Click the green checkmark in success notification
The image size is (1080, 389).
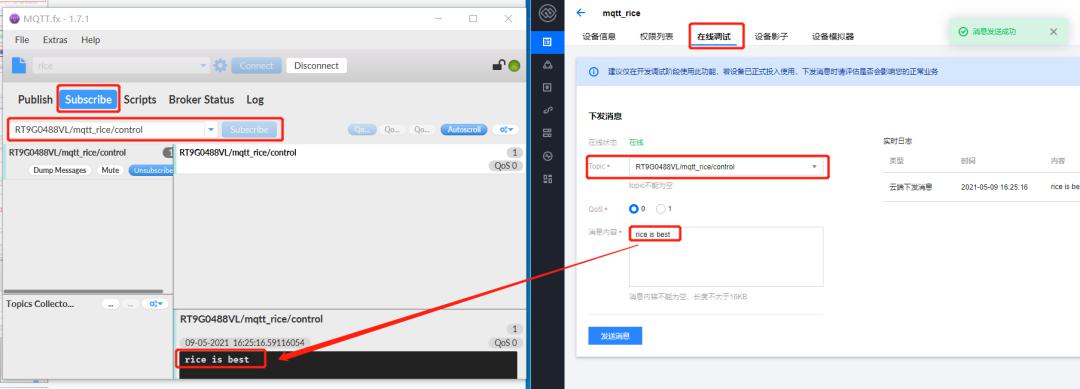[963, 32]
